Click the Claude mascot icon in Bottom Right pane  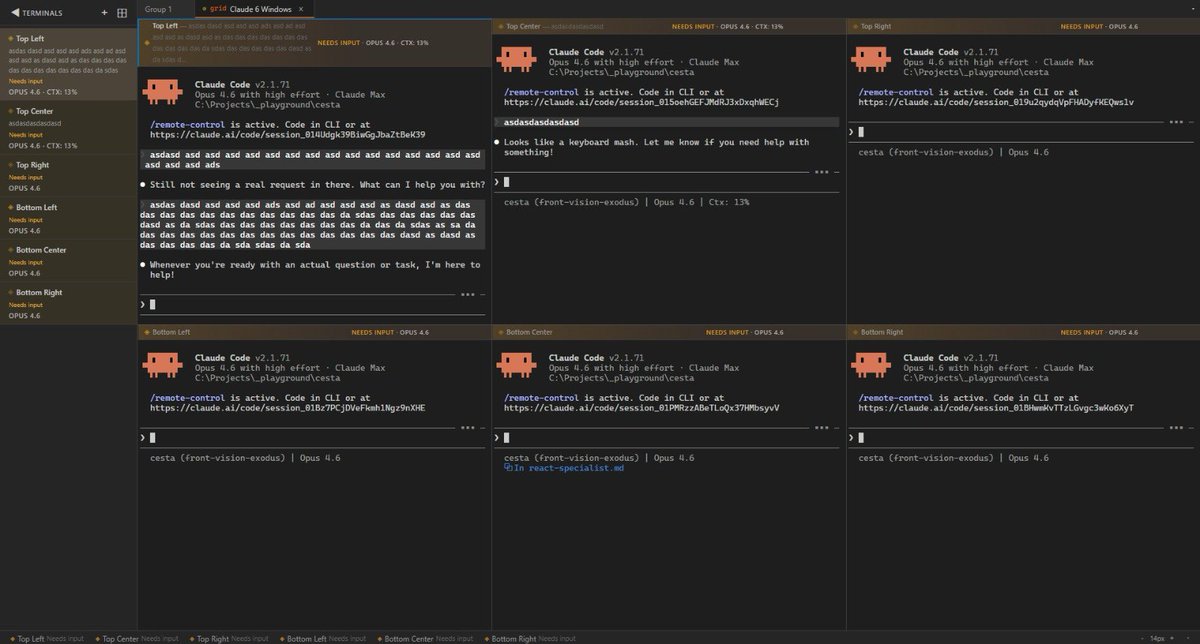[x=869, y=366]
